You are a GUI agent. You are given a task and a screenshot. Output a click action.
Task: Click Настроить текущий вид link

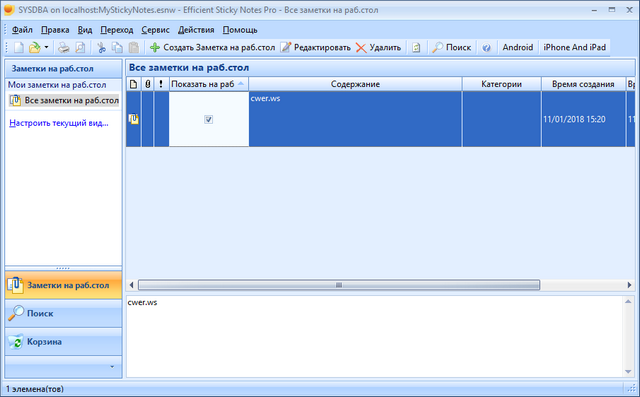[x=59, y=123]
